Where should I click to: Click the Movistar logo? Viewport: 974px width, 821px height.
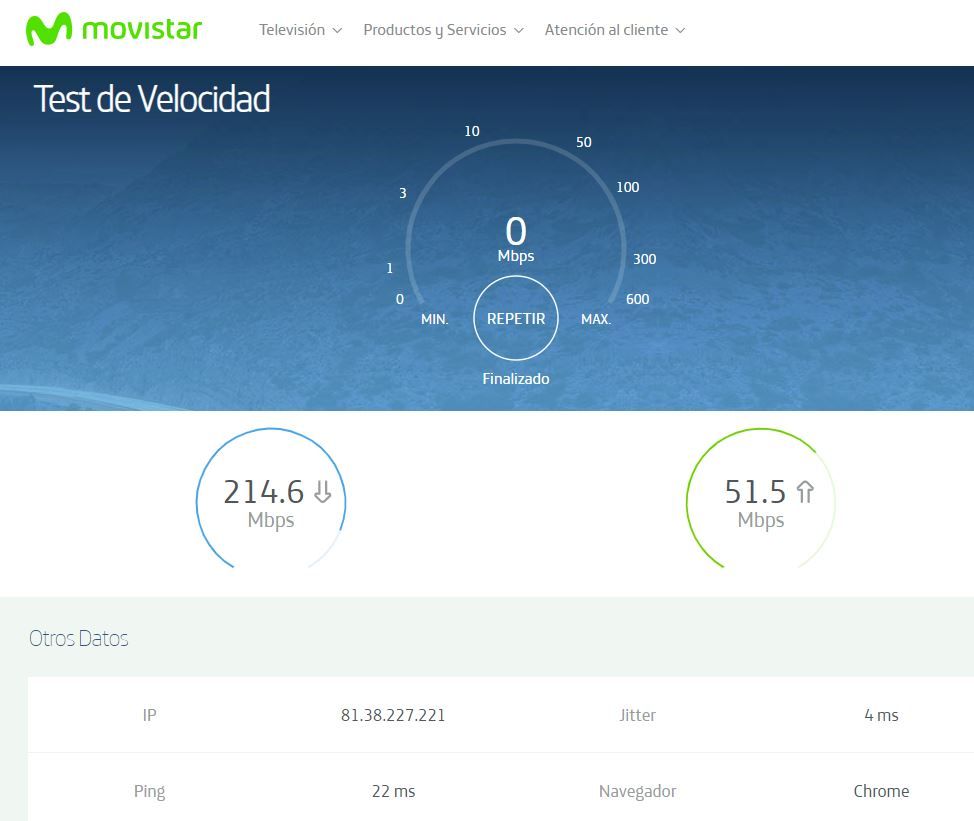point(114,30)
